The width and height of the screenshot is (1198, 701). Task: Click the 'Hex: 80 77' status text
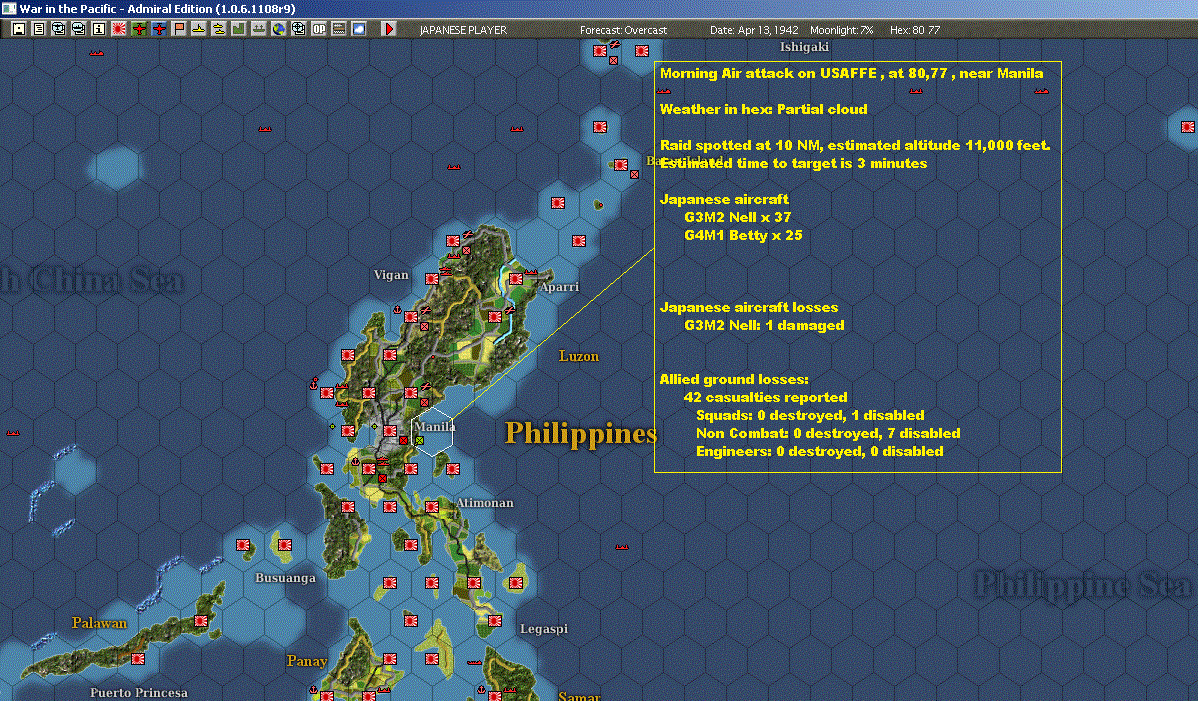[x=915, y=30]
